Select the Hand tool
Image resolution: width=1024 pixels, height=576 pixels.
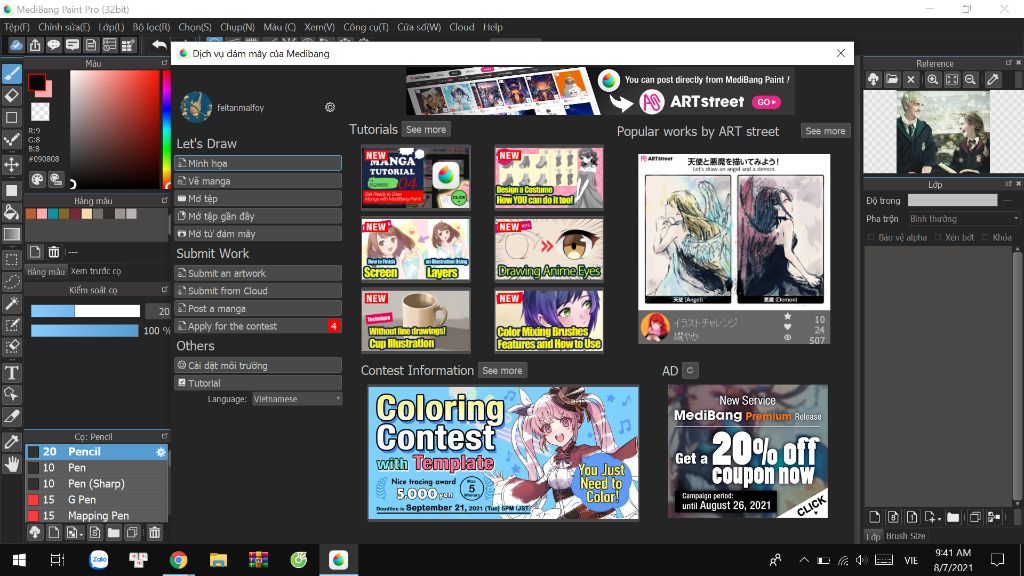click(12, 464)
